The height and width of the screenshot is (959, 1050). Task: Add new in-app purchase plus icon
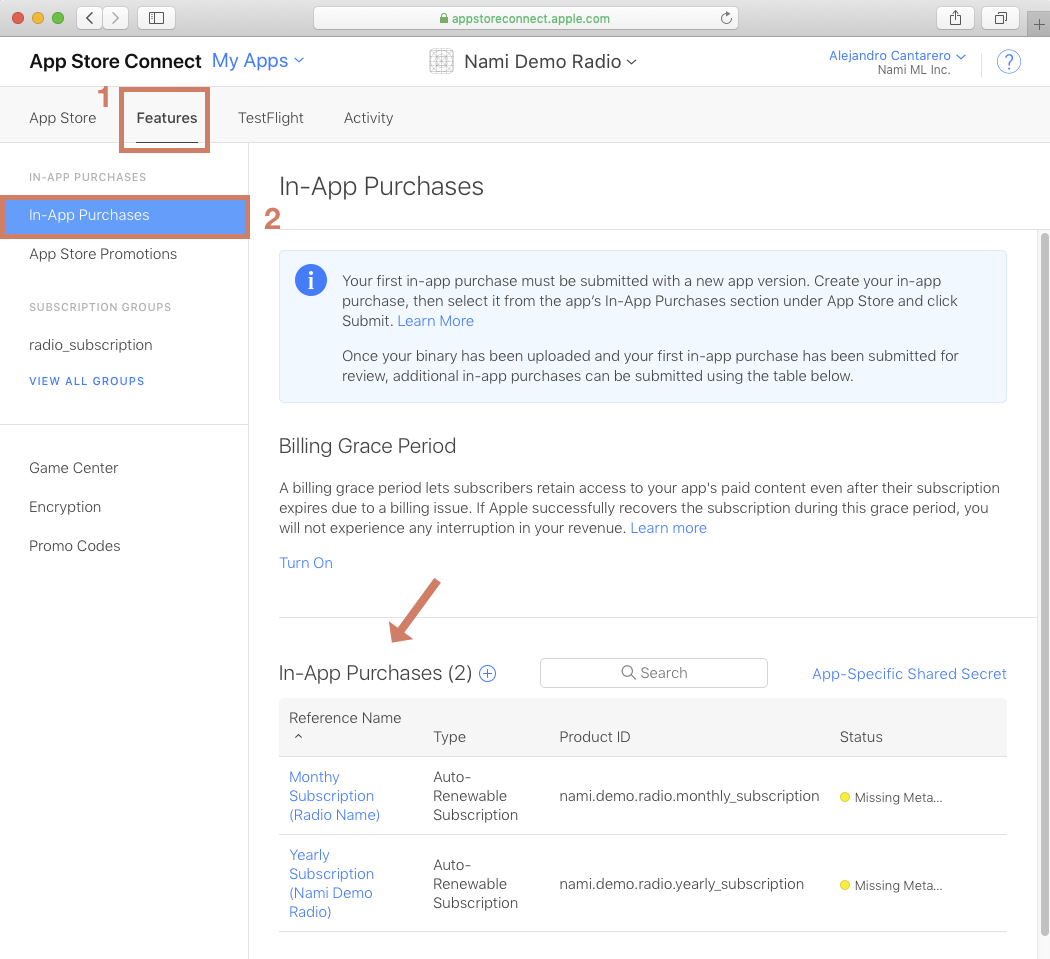[x=488, y=674]
